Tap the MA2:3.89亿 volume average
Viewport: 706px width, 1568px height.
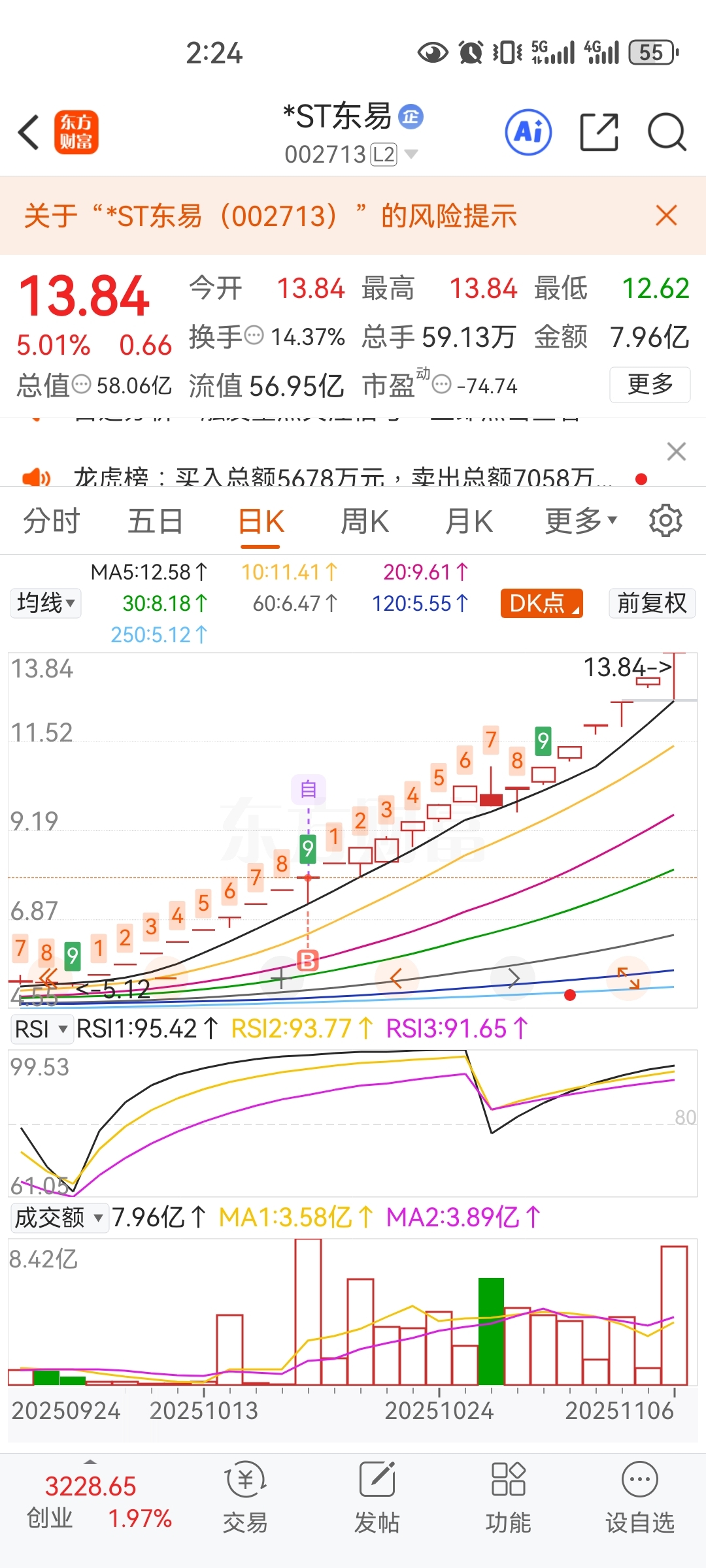tap(463, 1217)
